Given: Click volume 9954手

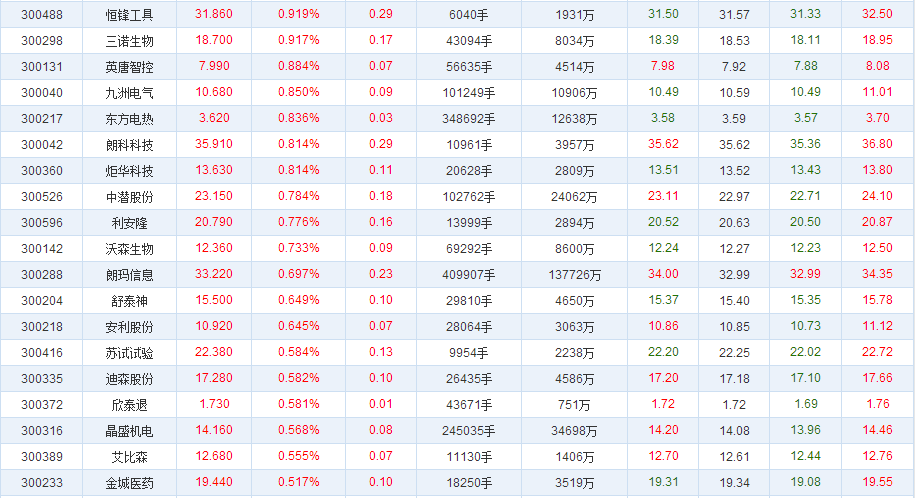Looking at the screenshot, I should [x=469, y=353].
